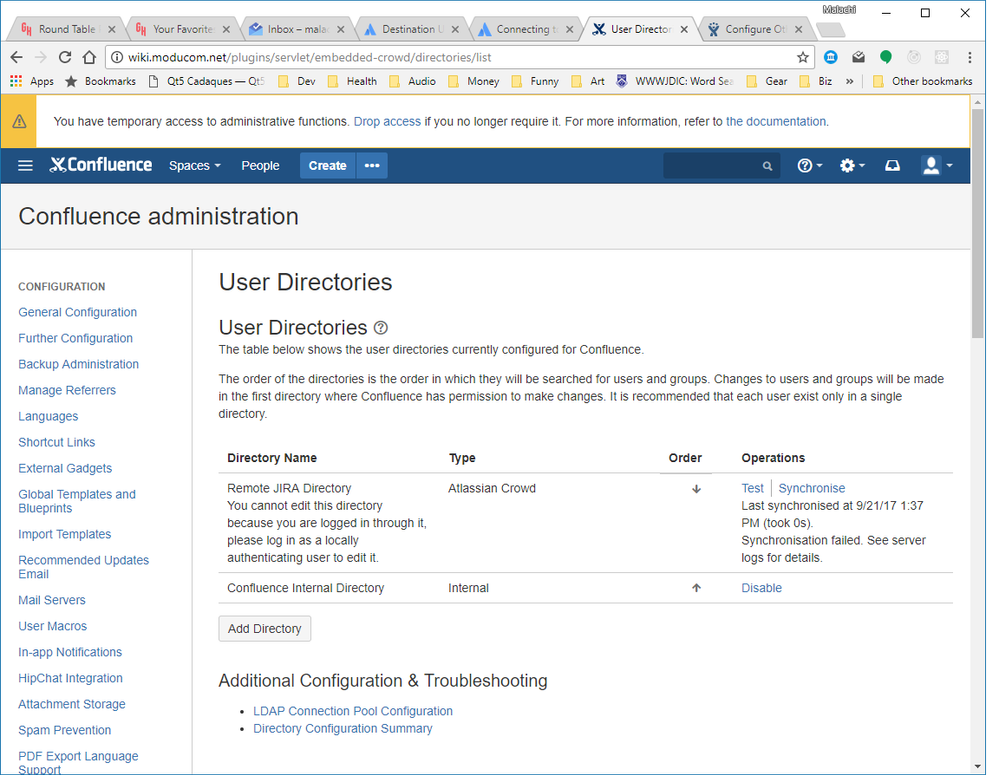Open the Apps grid shortcut
Viewport: 999px width, 775px height.
pos(32,82)
